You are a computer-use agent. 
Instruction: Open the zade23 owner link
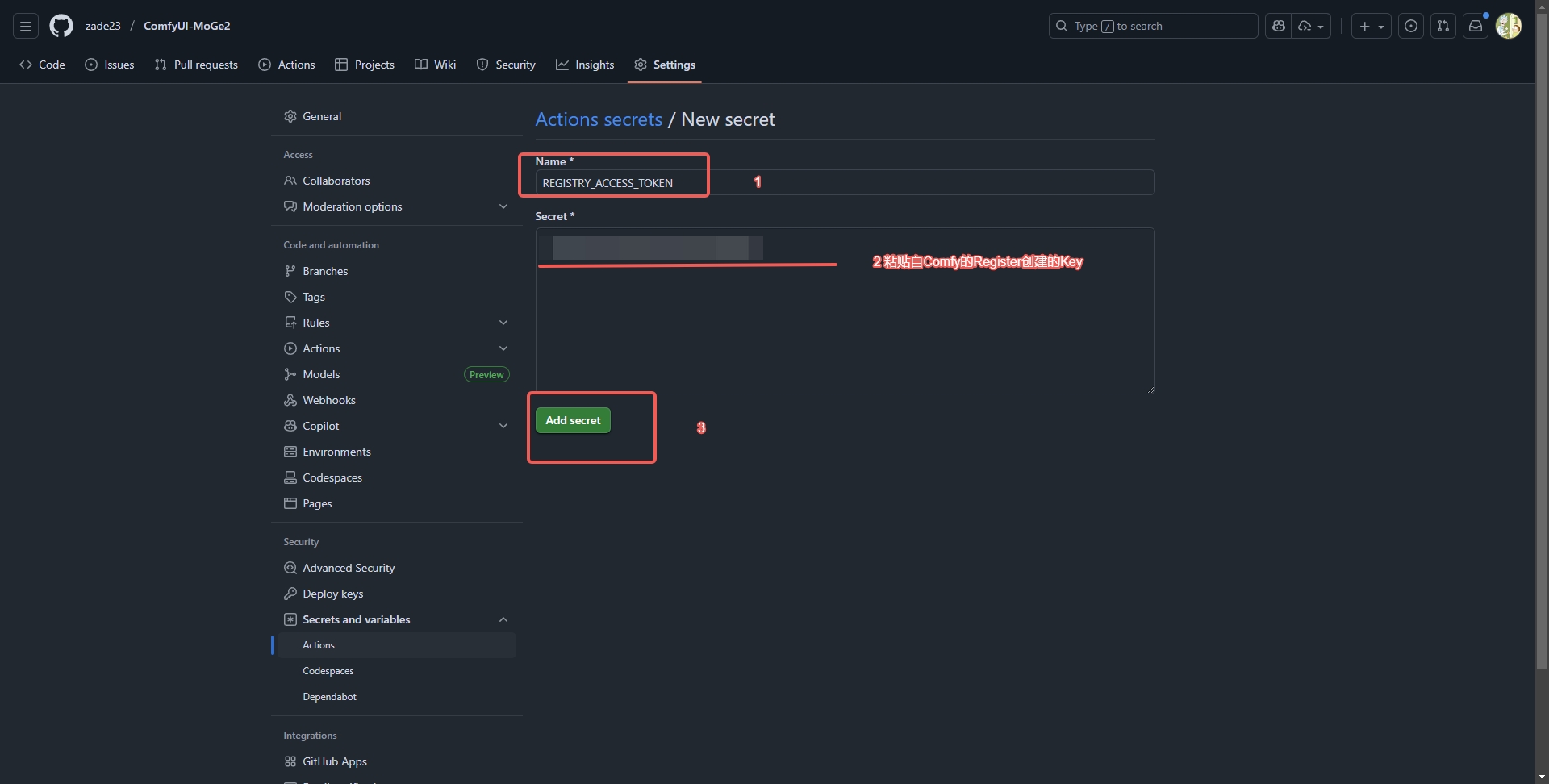[103, 26]
